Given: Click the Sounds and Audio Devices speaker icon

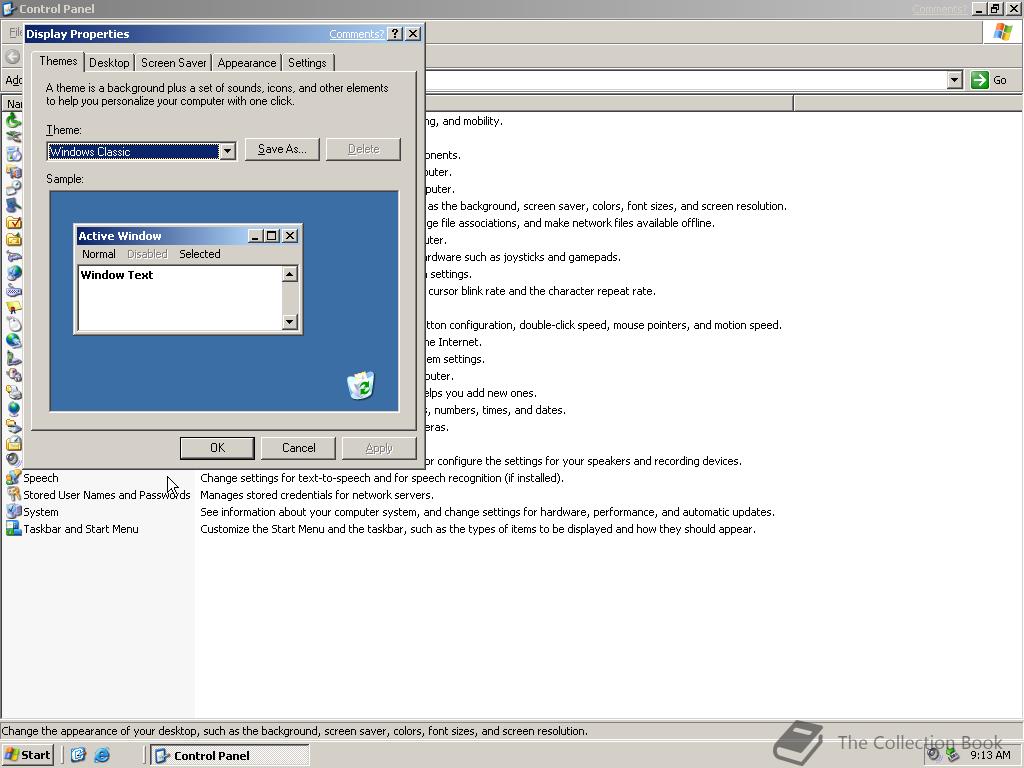Looking at the screenshot, I should (x=13, y=460).
